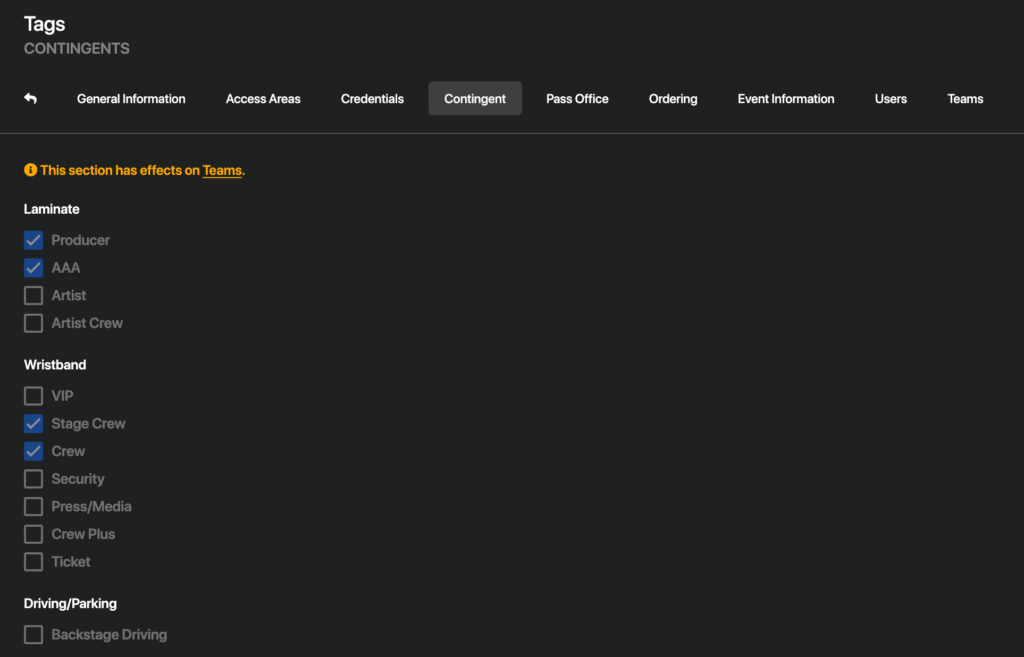Screen dimensions: 1024x657
Task: Open the Users tab
Action: tap(890, 99)
